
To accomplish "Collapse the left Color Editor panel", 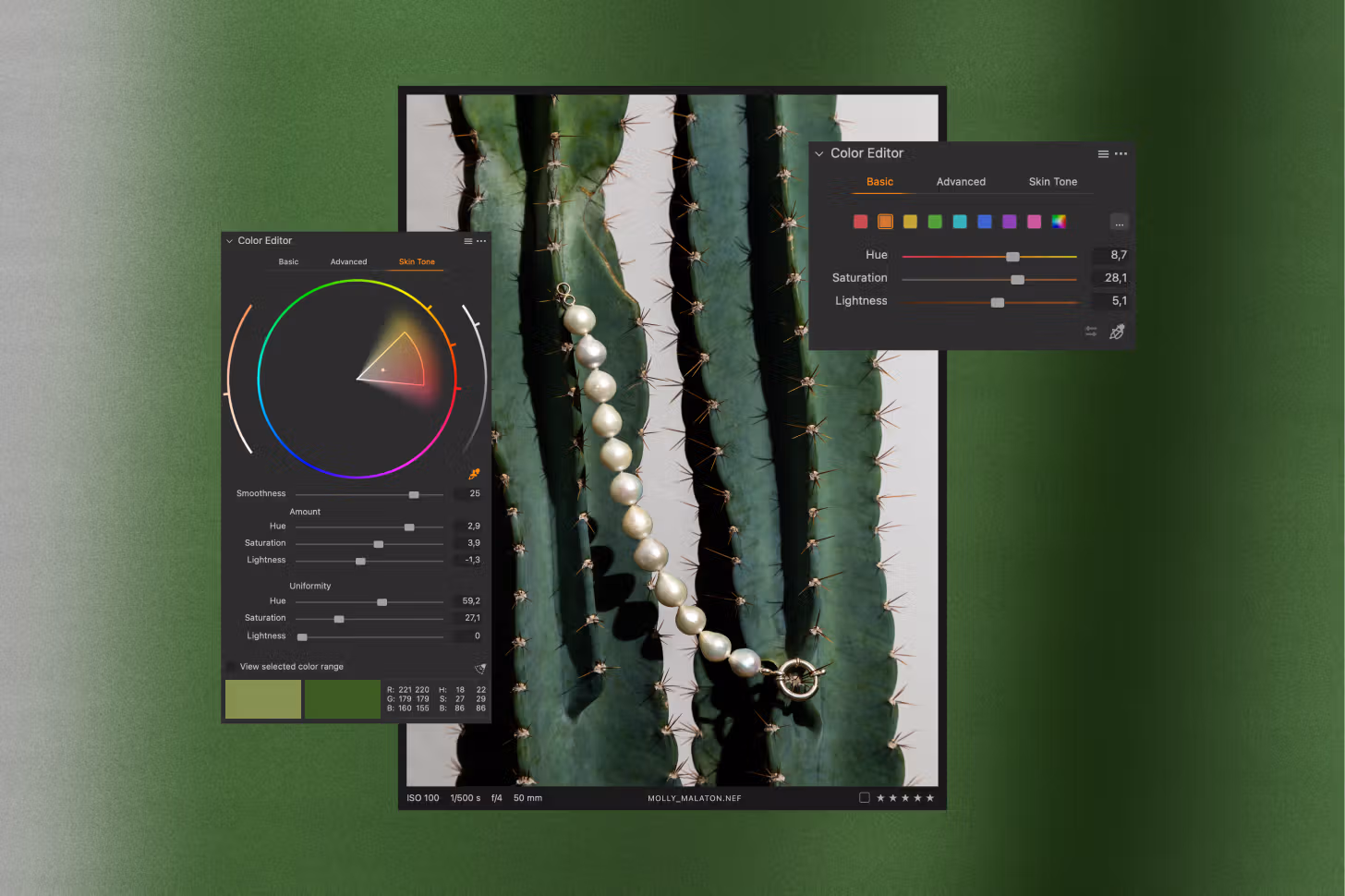I will click(x=229, y=241).
